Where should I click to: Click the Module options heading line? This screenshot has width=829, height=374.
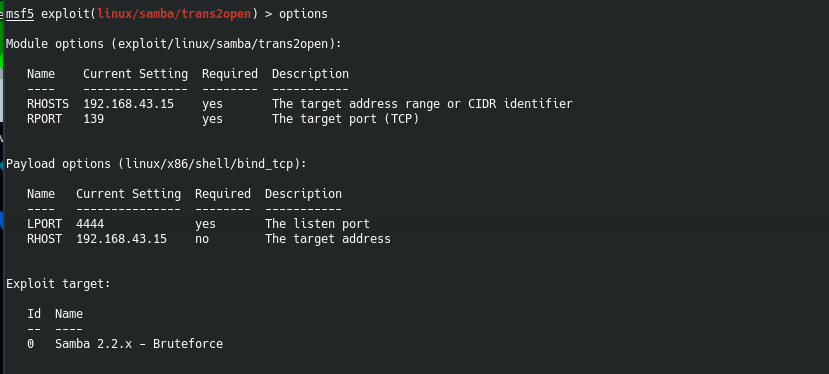tap(174, 44)
